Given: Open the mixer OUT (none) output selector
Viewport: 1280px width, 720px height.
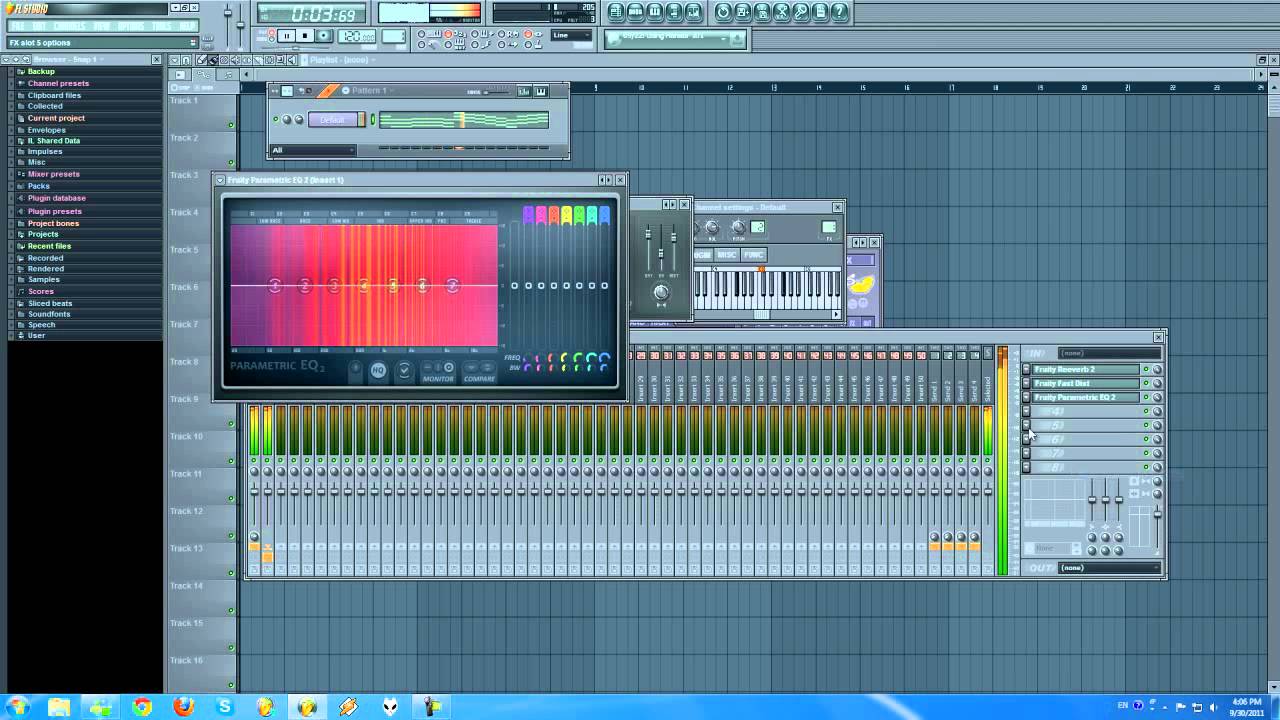Looking at the screenshot, I should [x=1109, y=568].
